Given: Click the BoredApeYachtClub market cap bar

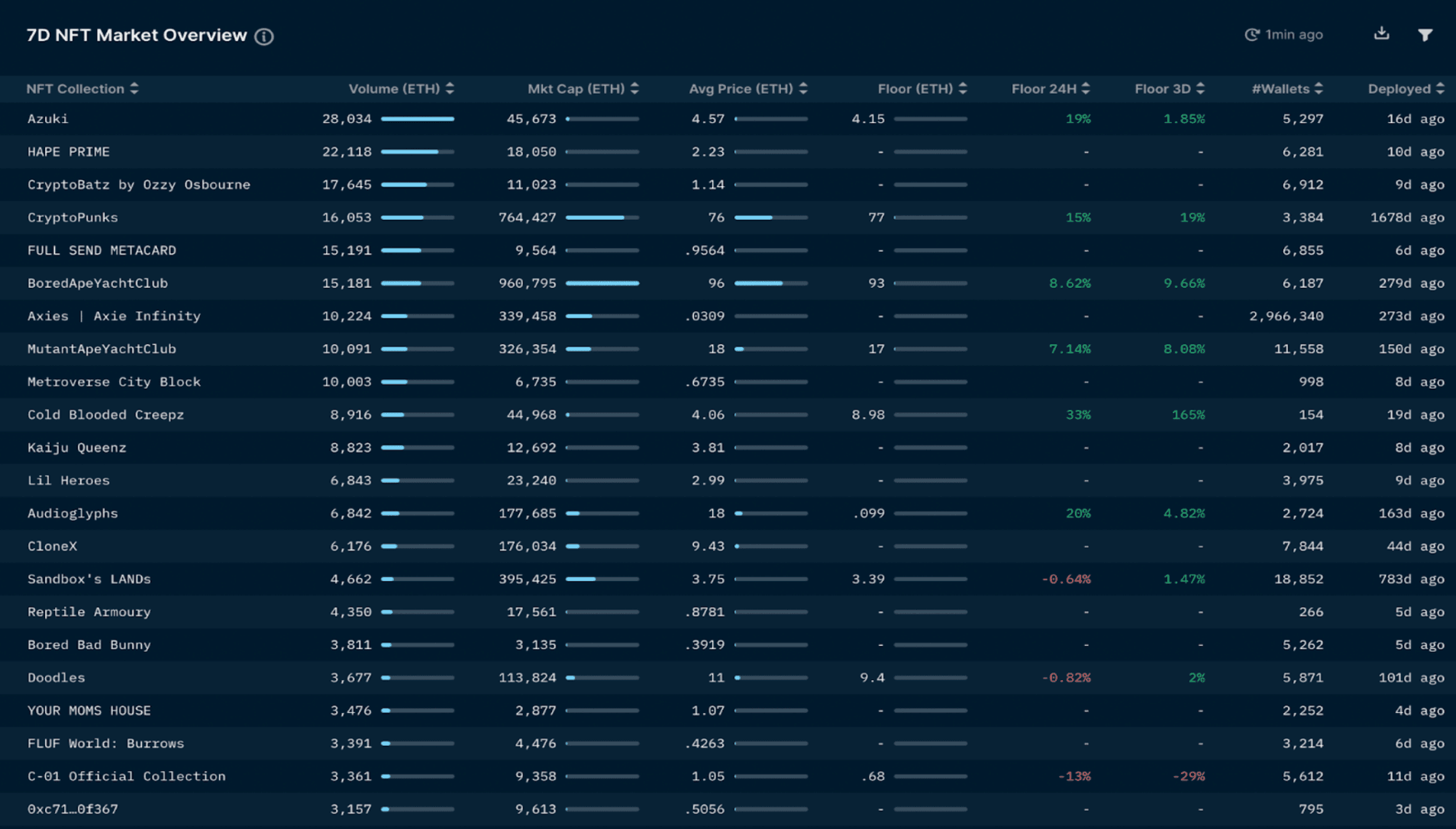Looking at the screenshot, I should coord(602,283).
